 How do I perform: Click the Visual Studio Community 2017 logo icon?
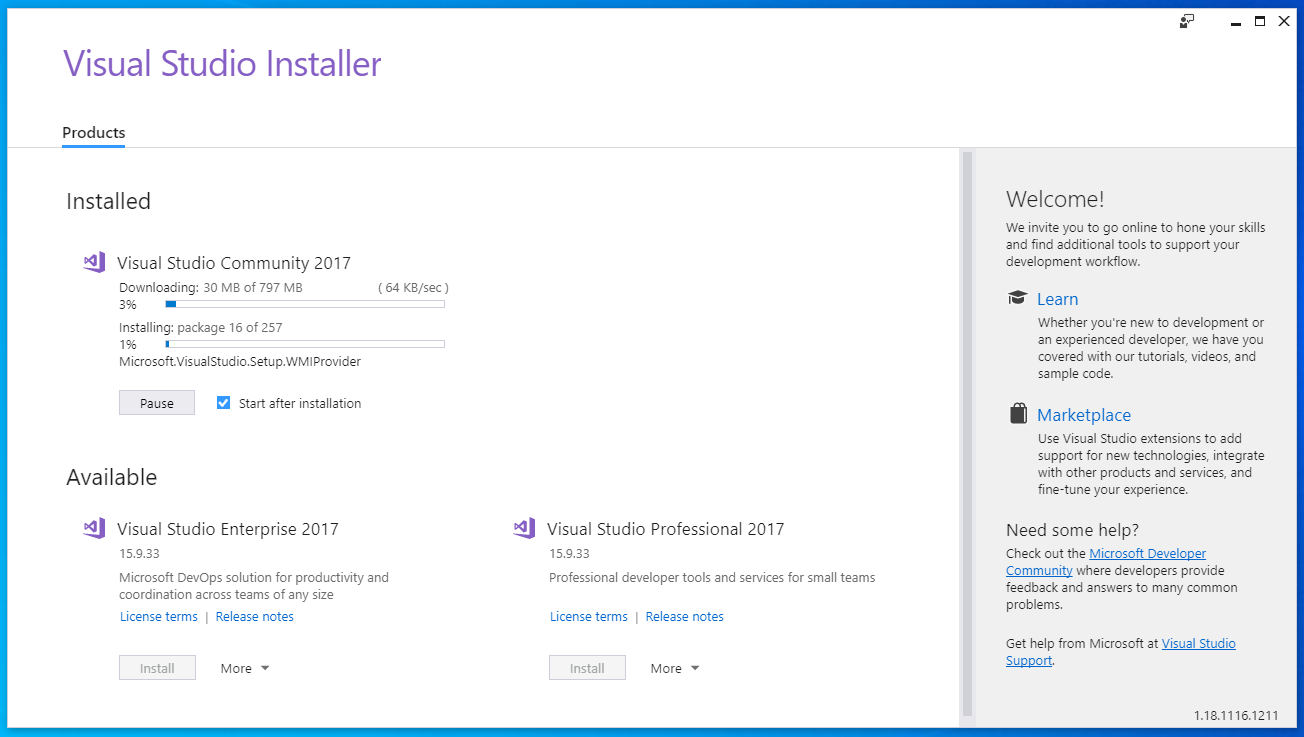[x=93, y=261]
